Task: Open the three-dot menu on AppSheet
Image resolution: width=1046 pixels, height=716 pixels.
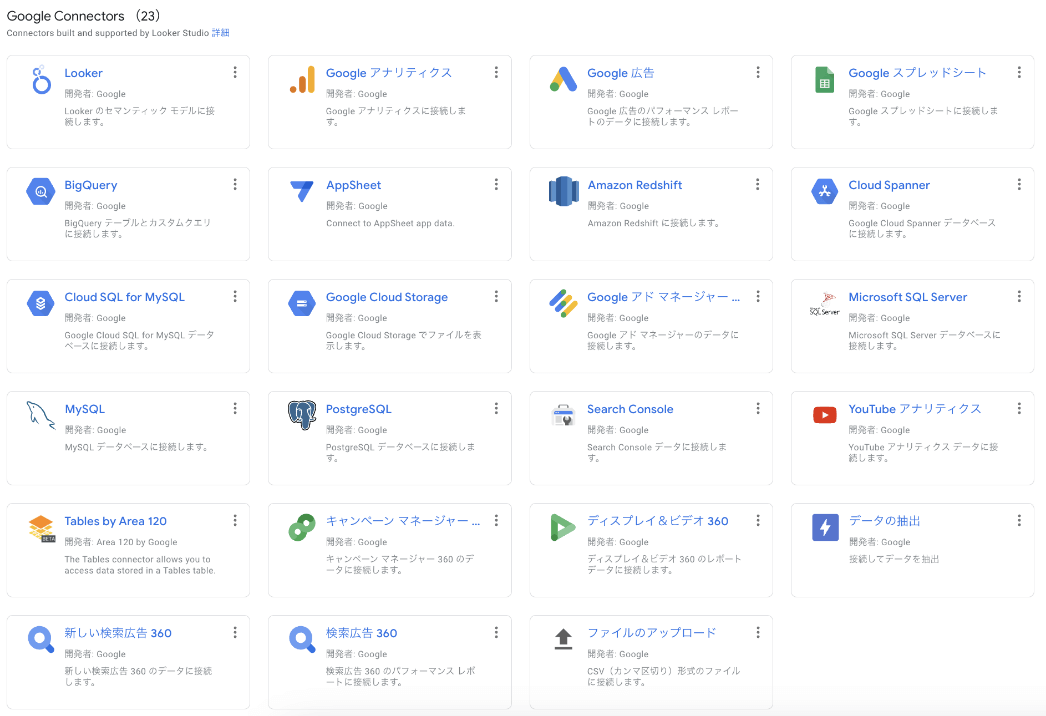Action: point(496,184)
